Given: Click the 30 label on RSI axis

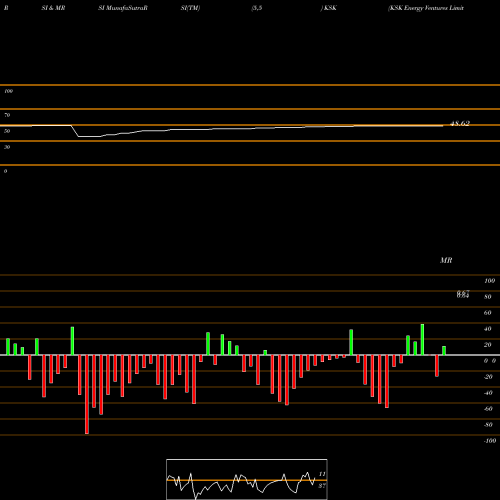Looking at the screenshot, I should click(7, 147).
